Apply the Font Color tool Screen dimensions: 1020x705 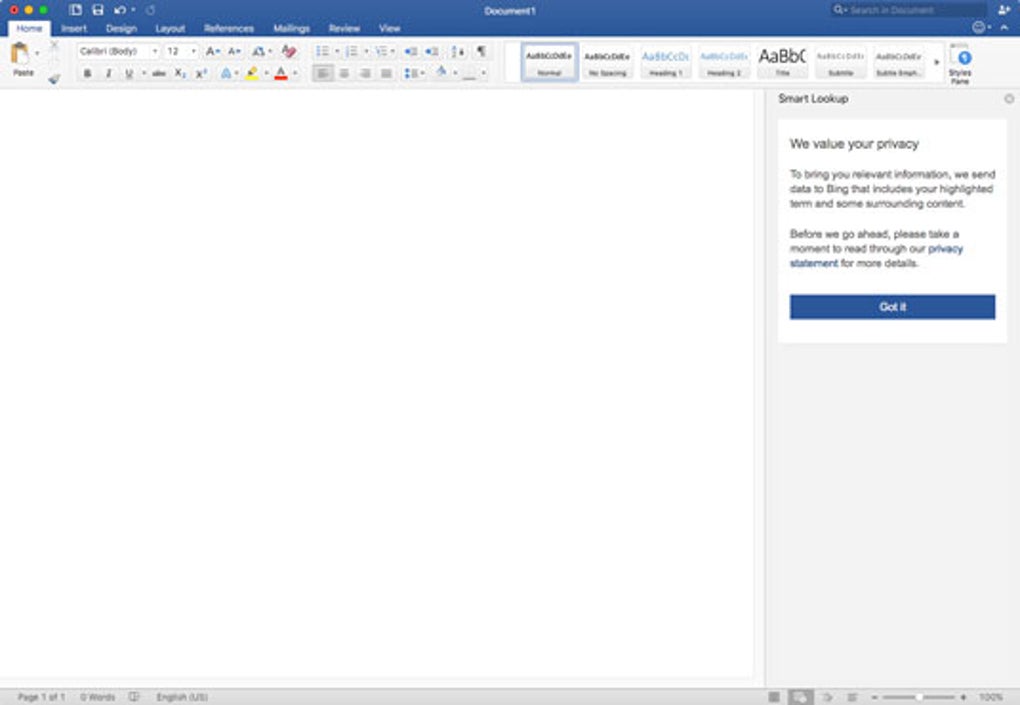click(280, 72)
